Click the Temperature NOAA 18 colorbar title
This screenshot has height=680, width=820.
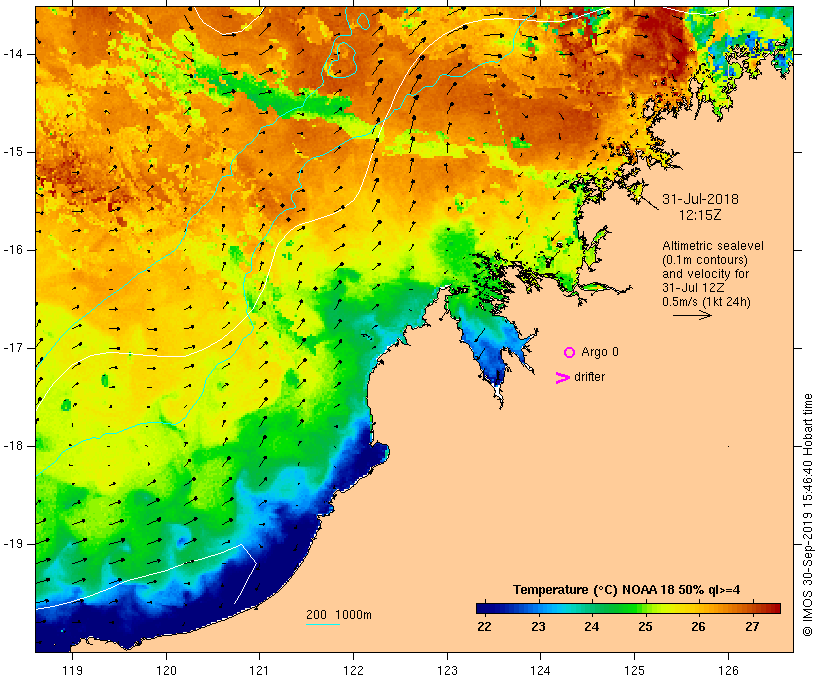[x=627, y=590]
